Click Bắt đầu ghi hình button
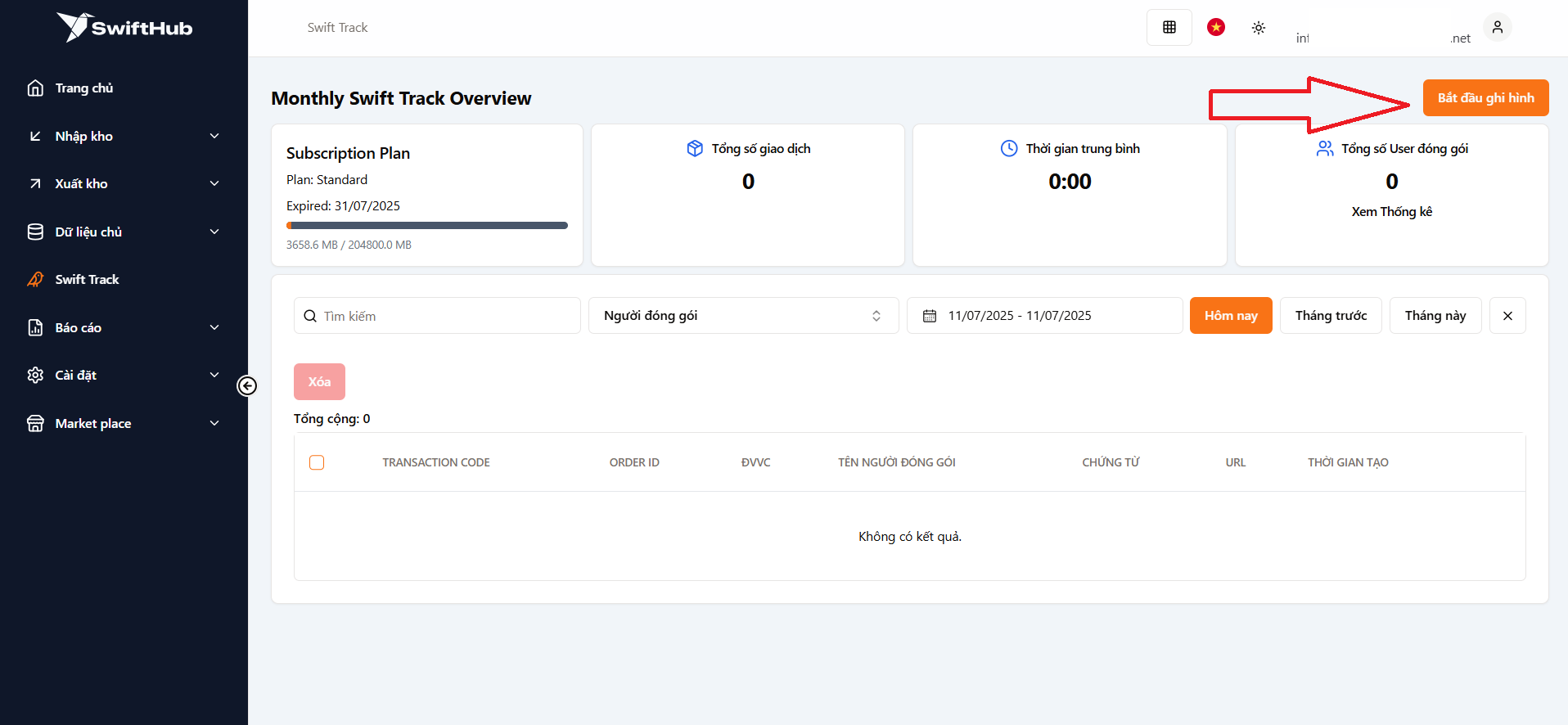The width and height of the screenshot is (1568, 725). [x=1485, y=97]
